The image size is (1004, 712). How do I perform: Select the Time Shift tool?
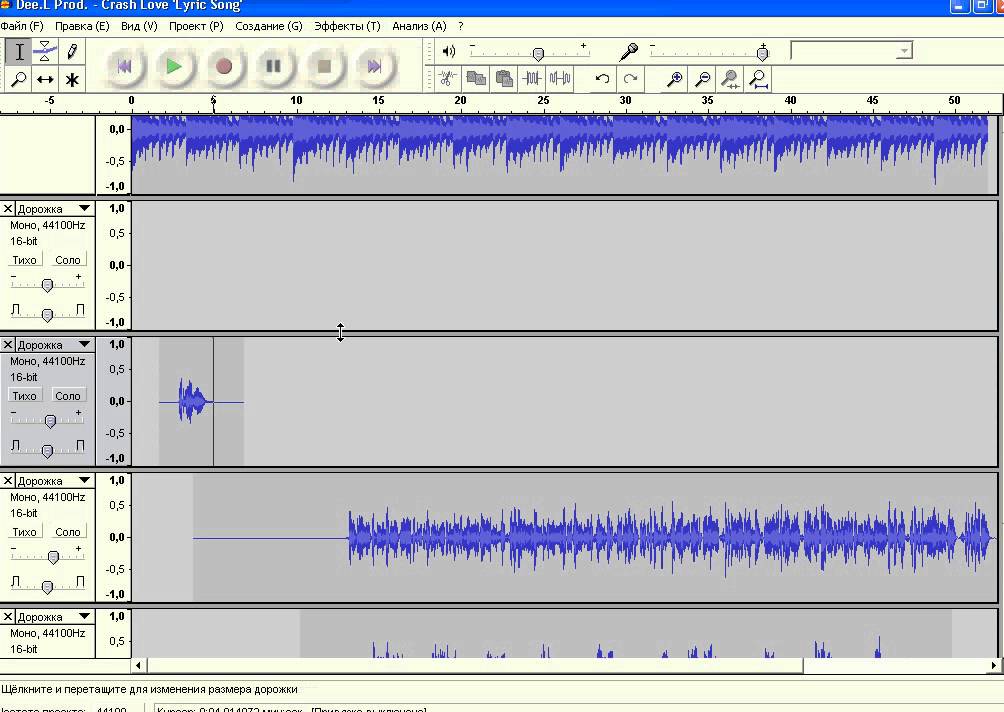tap(45, 79)
